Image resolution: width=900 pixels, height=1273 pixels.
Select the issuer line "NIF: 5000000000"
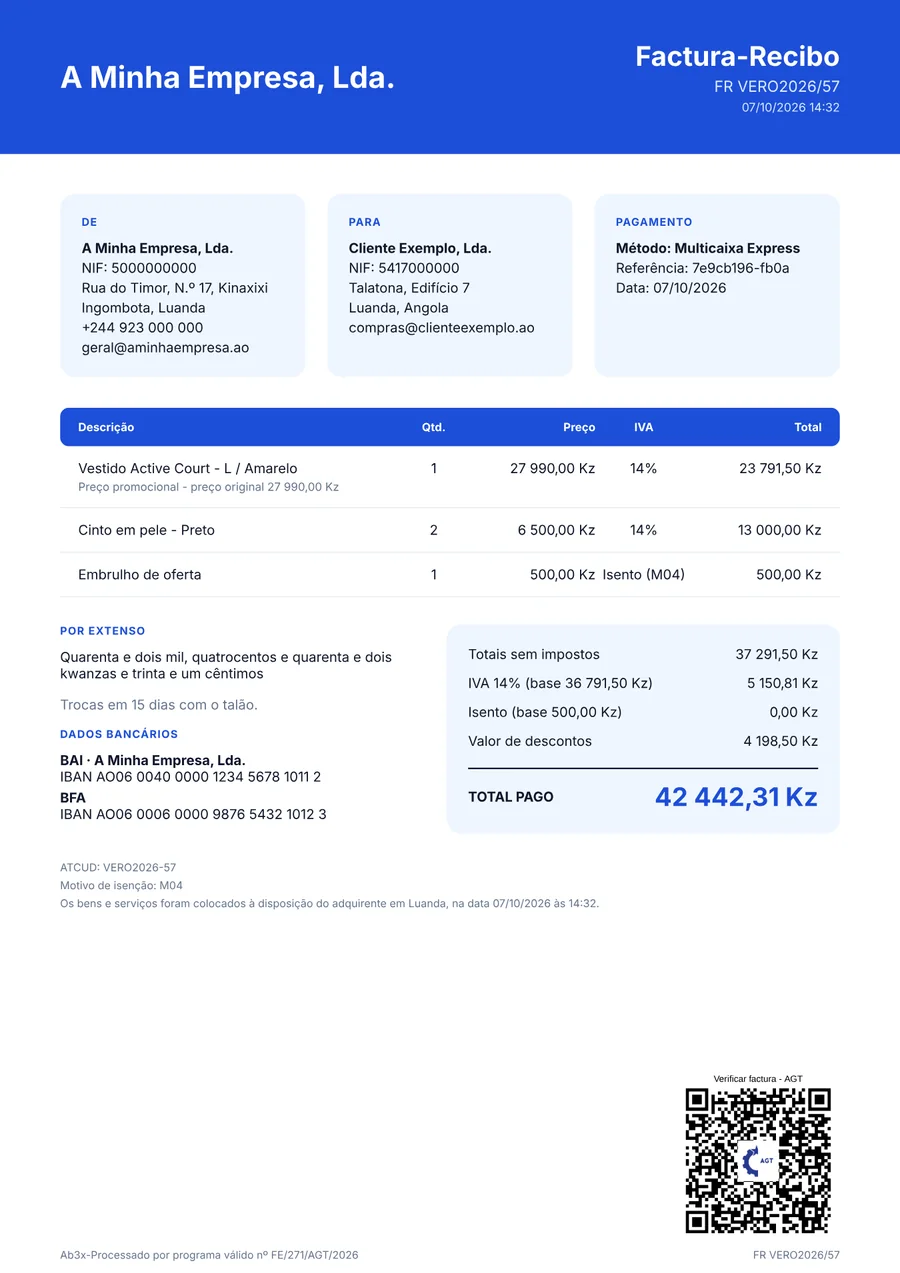[139, 268]
